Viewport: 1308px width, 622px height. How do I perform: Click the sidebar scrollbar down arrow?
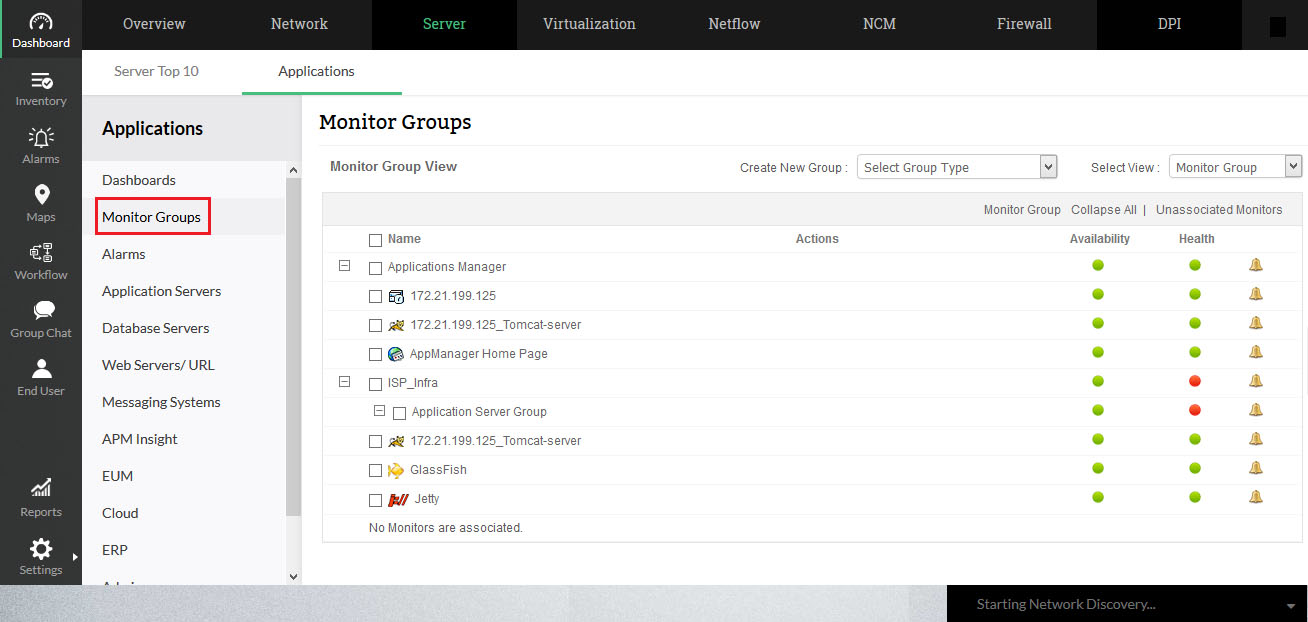(293, 576)
